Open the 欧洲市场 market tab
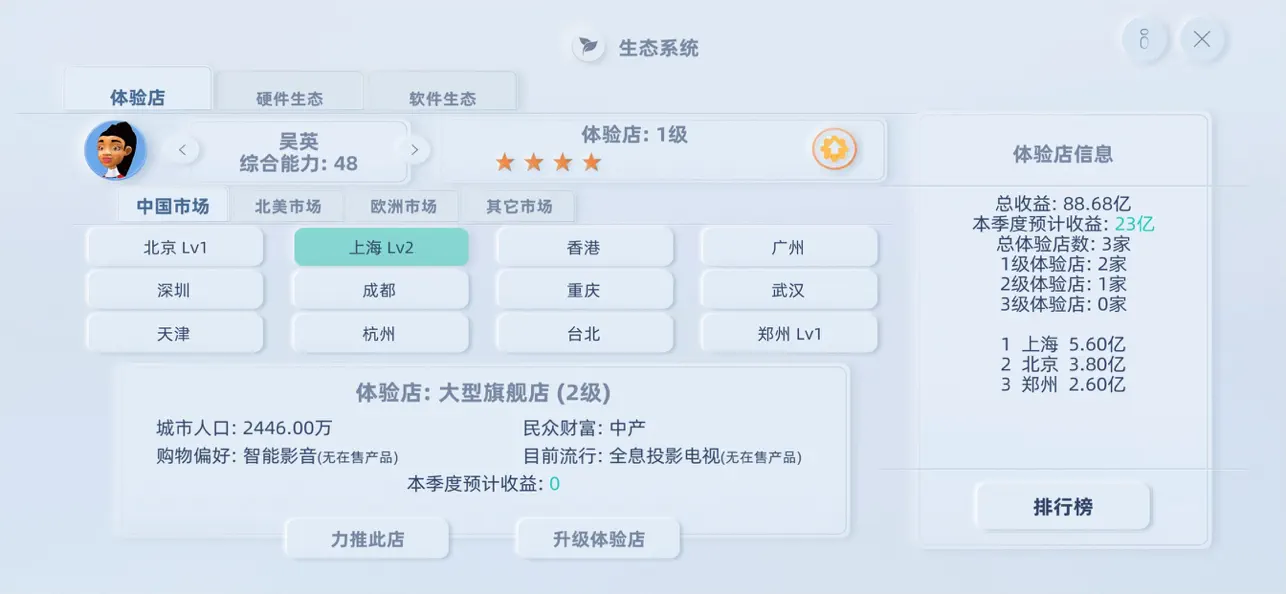This screenshot has width=1286, height=594. [x=404, y=206]
